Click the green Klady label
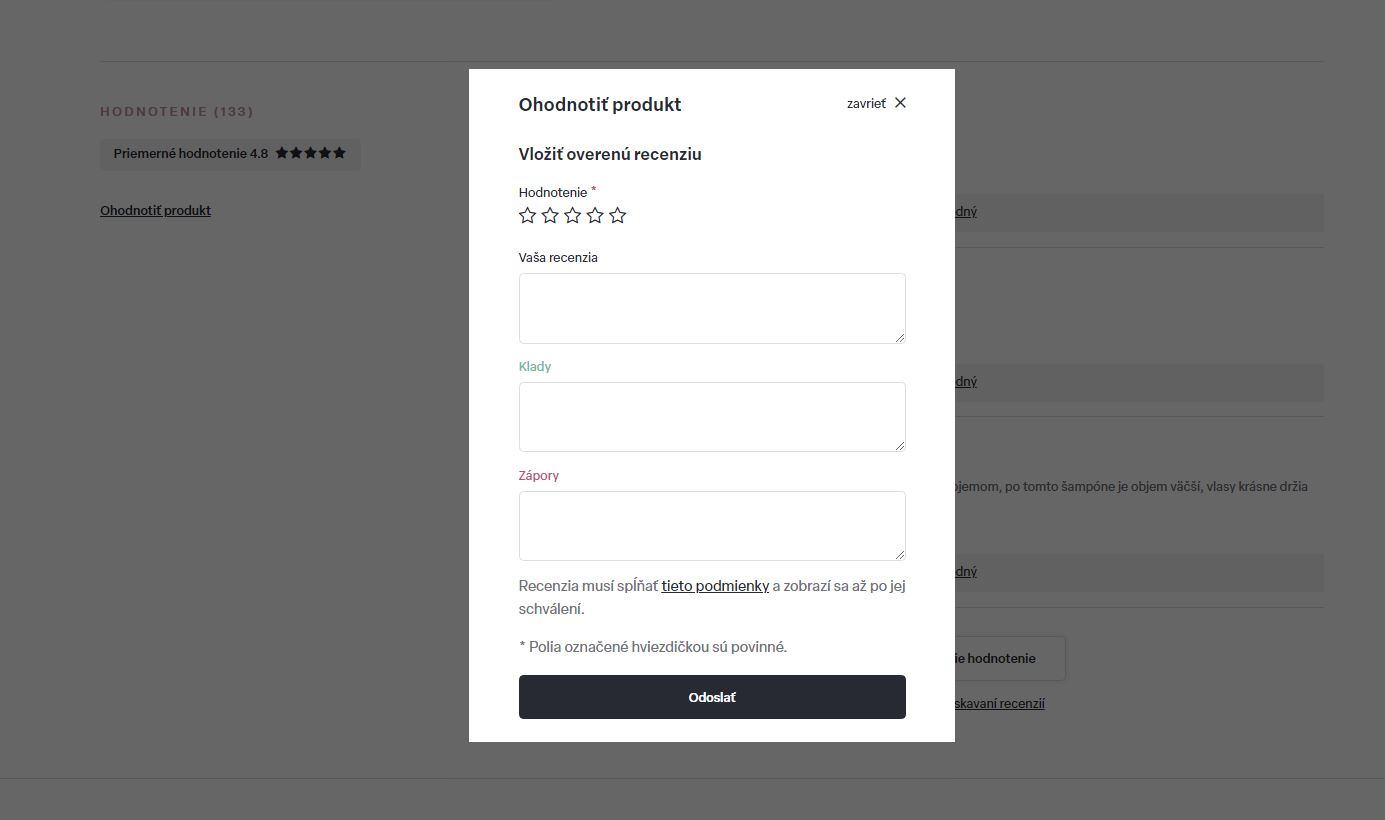The height and width of the screenshot is (820, 1385). [535, 366]
